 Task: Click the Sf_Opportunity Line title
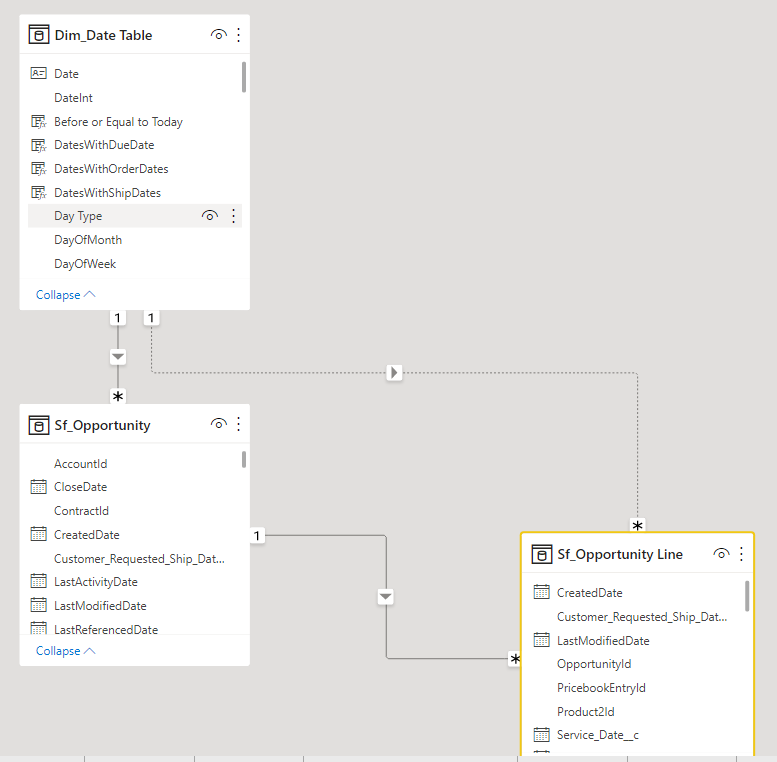[x=620, y=554]
